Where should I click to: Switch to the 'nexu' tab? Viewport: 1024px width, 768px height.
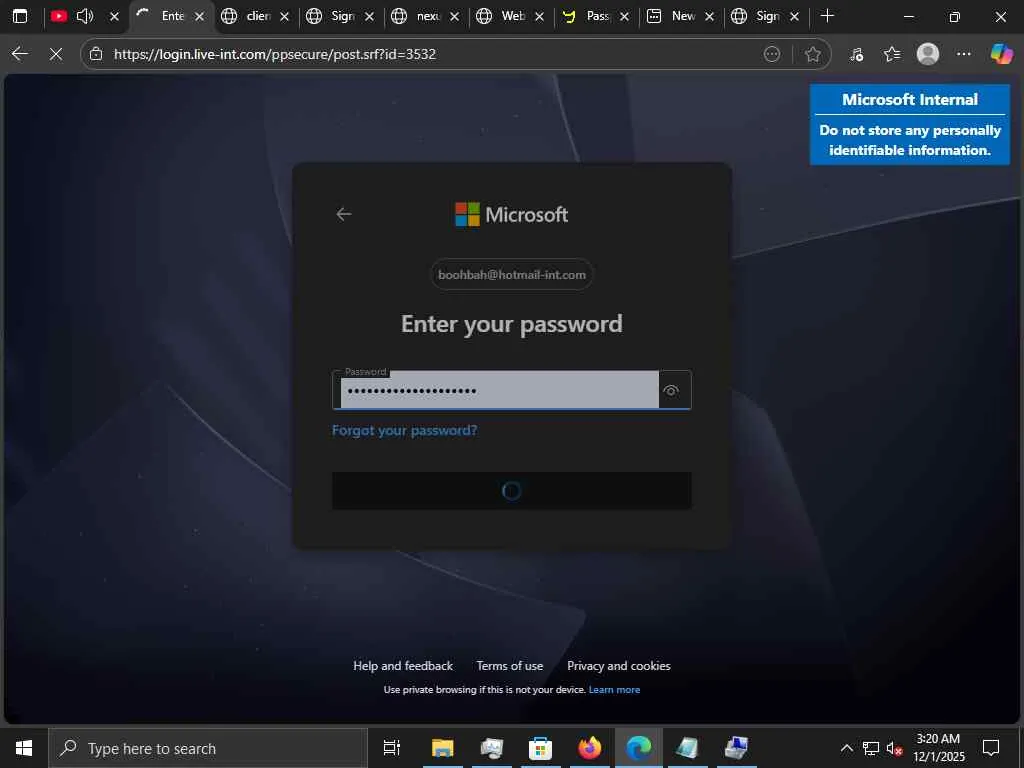[x=416, y=16]
